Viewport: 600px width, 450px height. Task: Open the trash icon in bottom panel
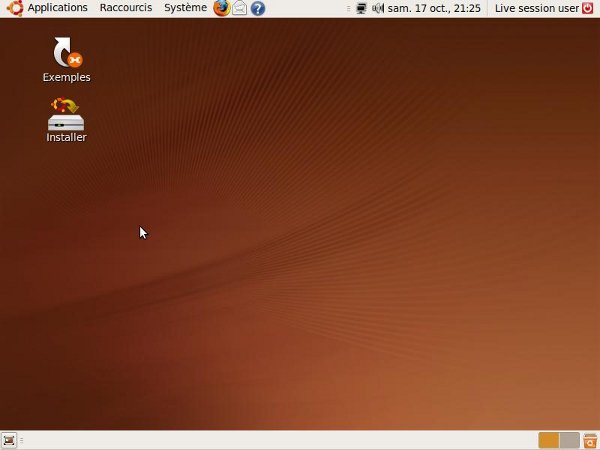coord(590,440)
